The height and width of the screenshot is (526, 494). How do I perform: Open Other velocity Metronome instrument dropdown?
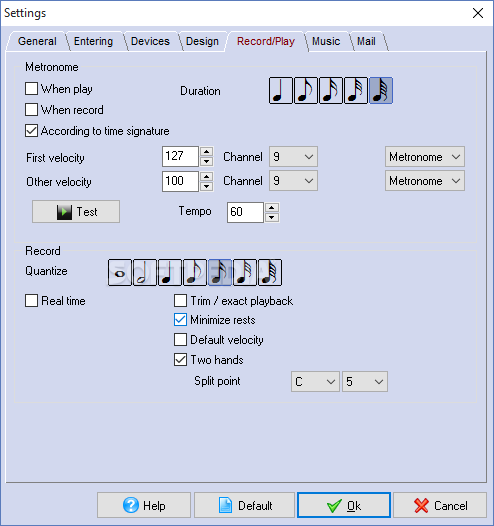[425, 181]
